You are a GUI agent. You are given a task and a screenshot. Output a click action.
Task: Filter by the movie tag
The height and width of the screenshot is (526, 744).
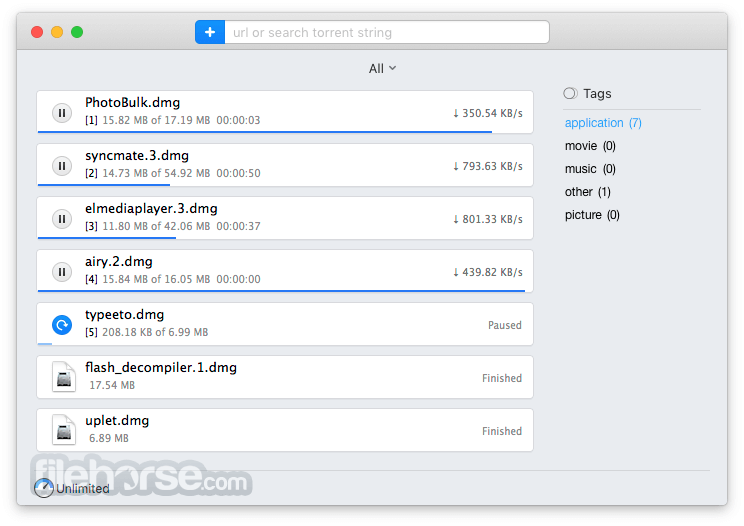[590, 146]
